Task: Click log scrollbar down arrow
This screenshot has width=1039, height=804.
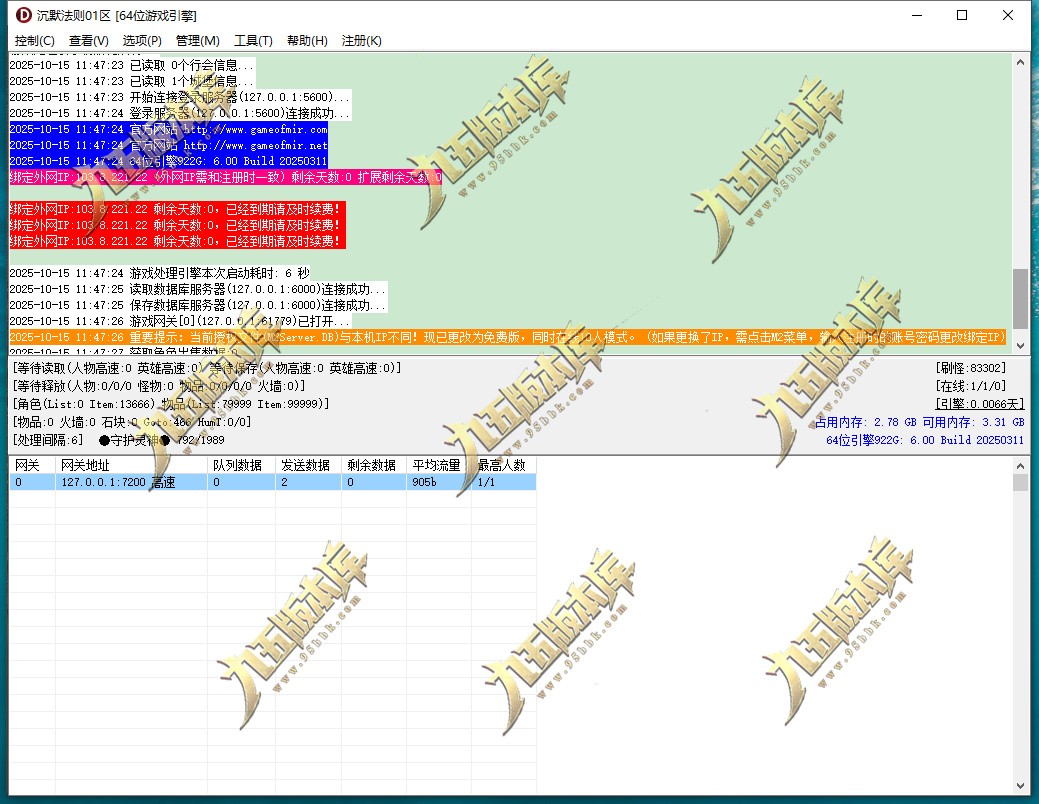Action: point(1020,345)
